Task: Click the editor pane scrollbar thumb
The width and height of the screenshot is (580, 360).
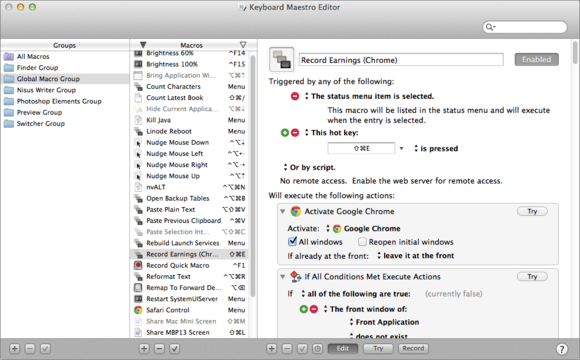Action: [575, 53]
